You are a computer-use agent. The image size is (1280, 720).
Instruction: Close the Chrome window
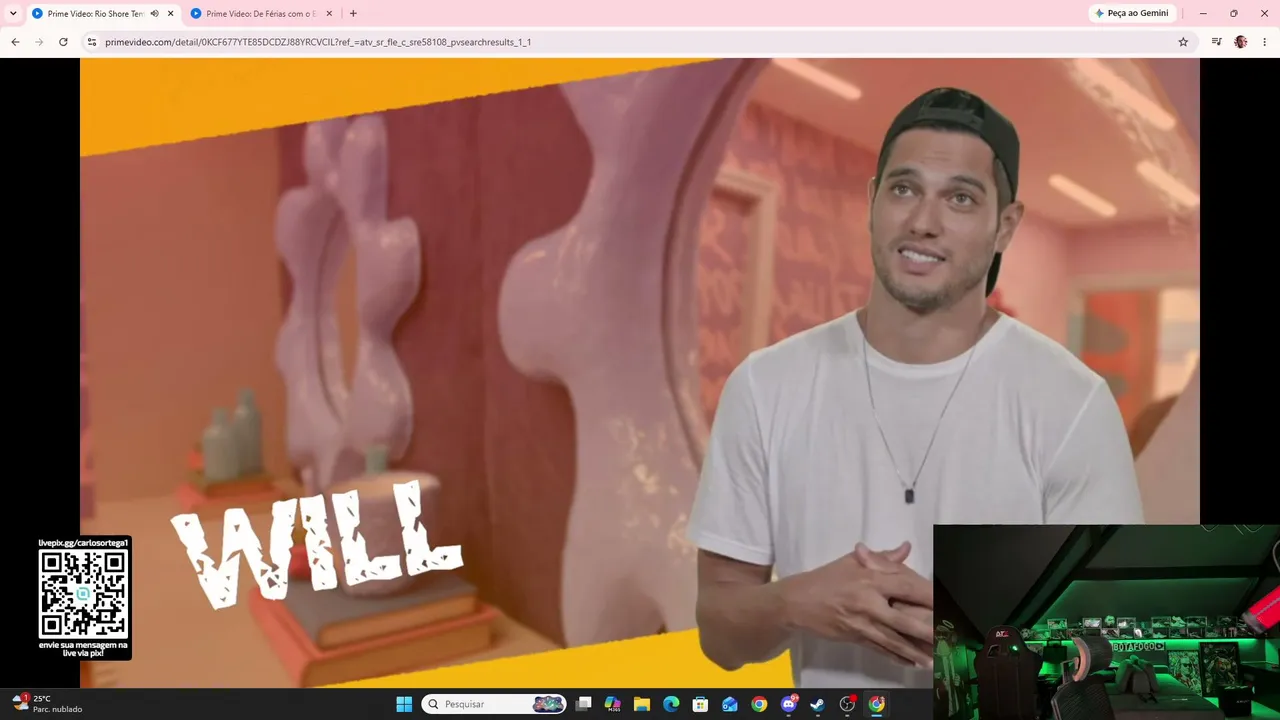[x=1264, y=13]
